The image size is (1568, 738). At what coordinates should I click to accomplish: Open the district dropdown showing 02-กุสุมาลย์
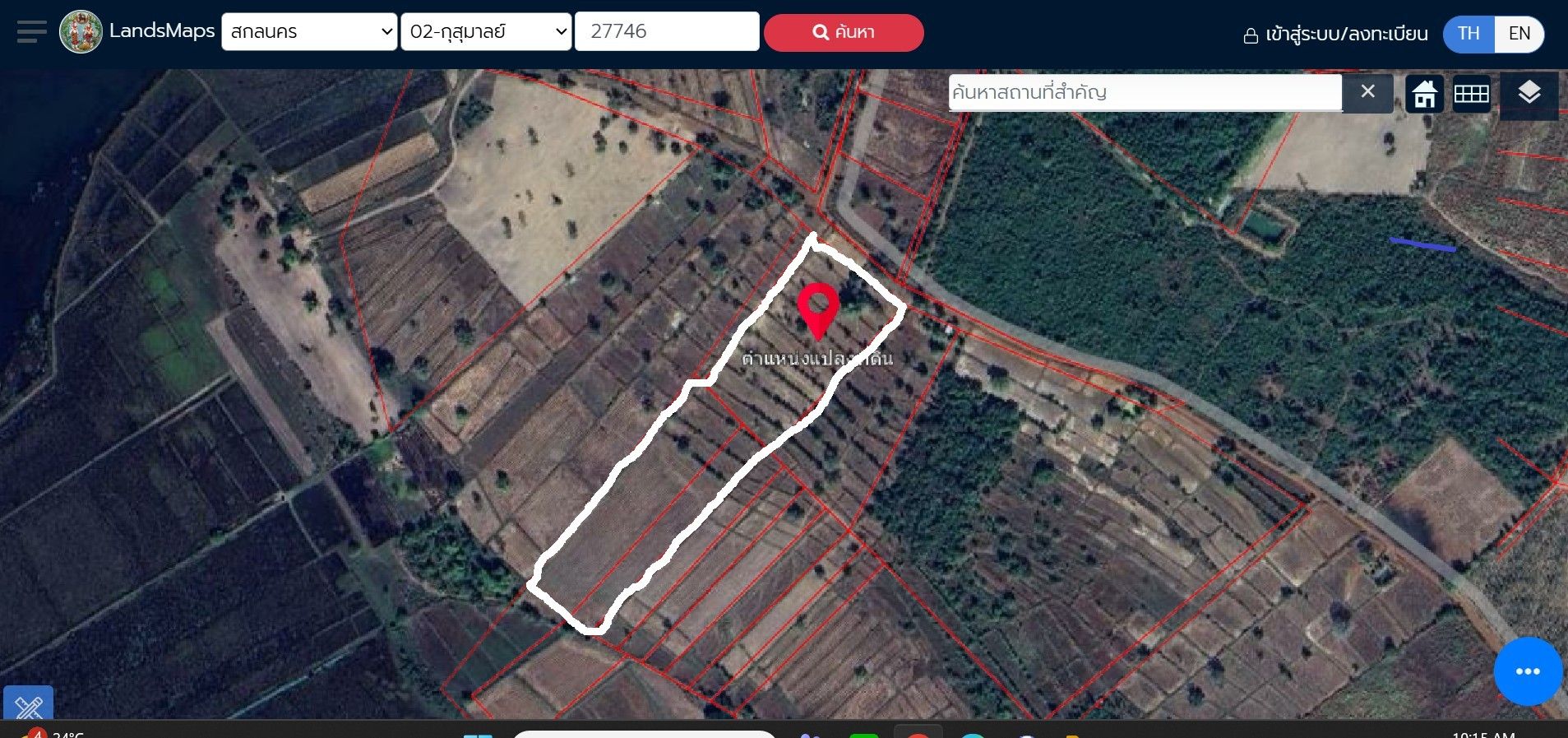[486, 31]
